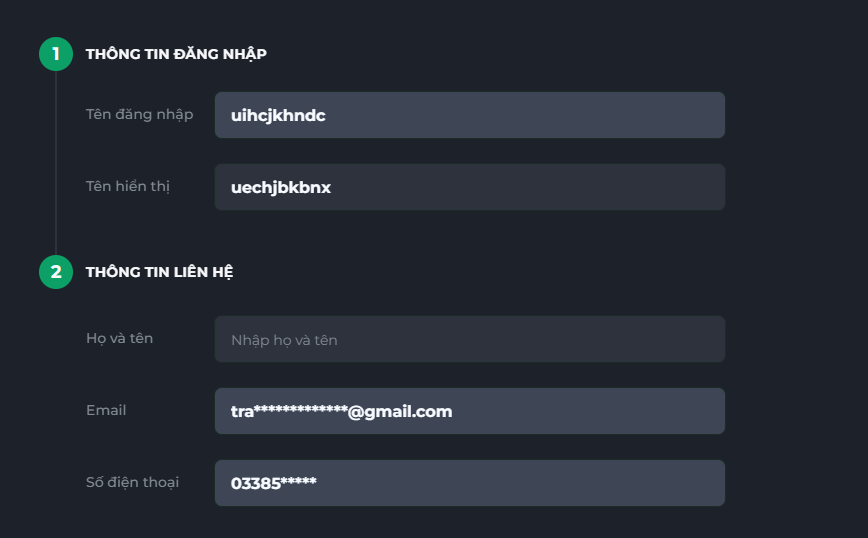This screenshot has height=538, width=868.
Task: Click the green step 1 circle badge
Action: point(56,54)
